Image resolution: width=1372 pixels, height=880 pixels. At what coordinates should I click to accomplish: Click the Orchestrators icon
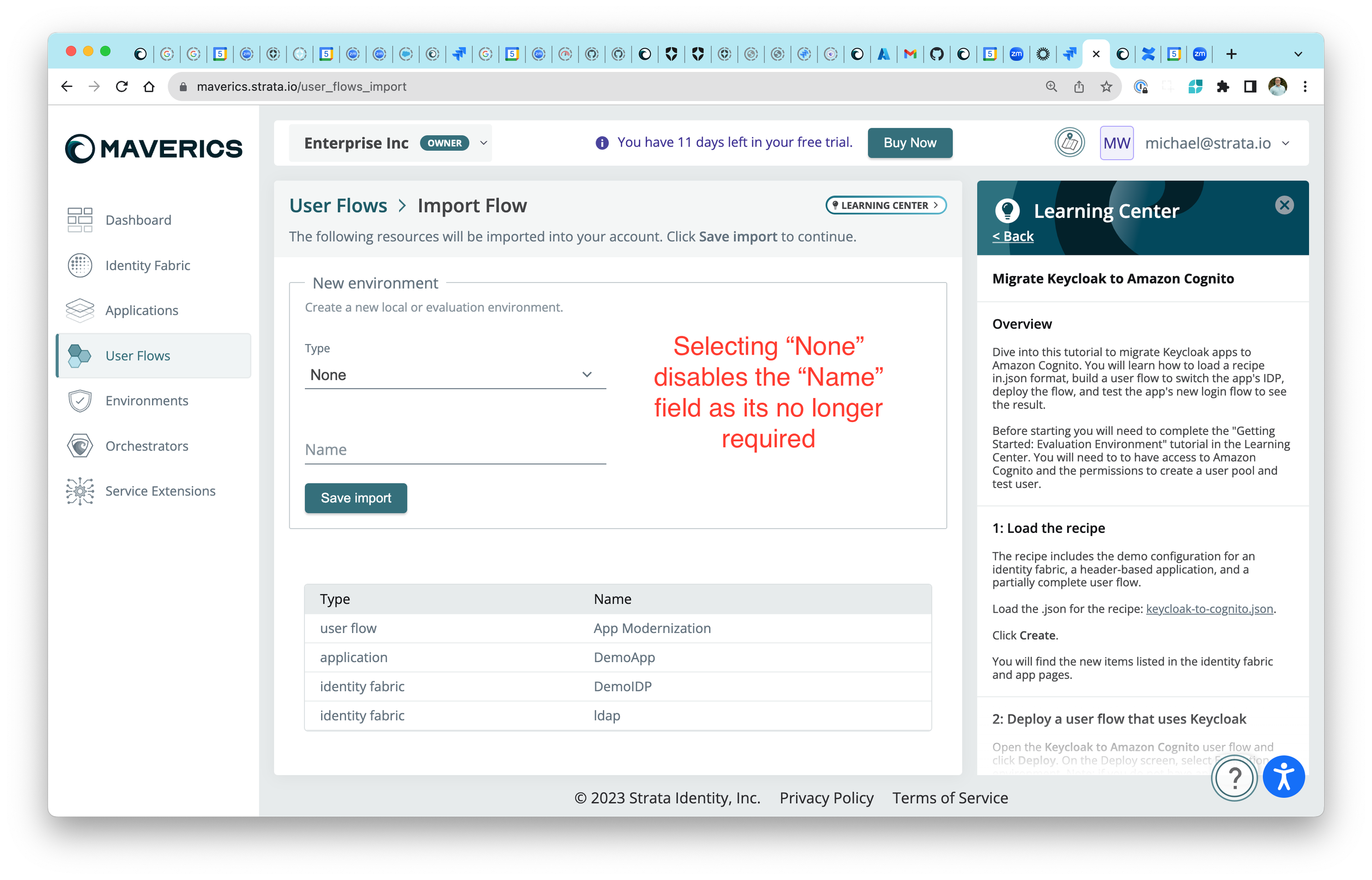[80, 446]
